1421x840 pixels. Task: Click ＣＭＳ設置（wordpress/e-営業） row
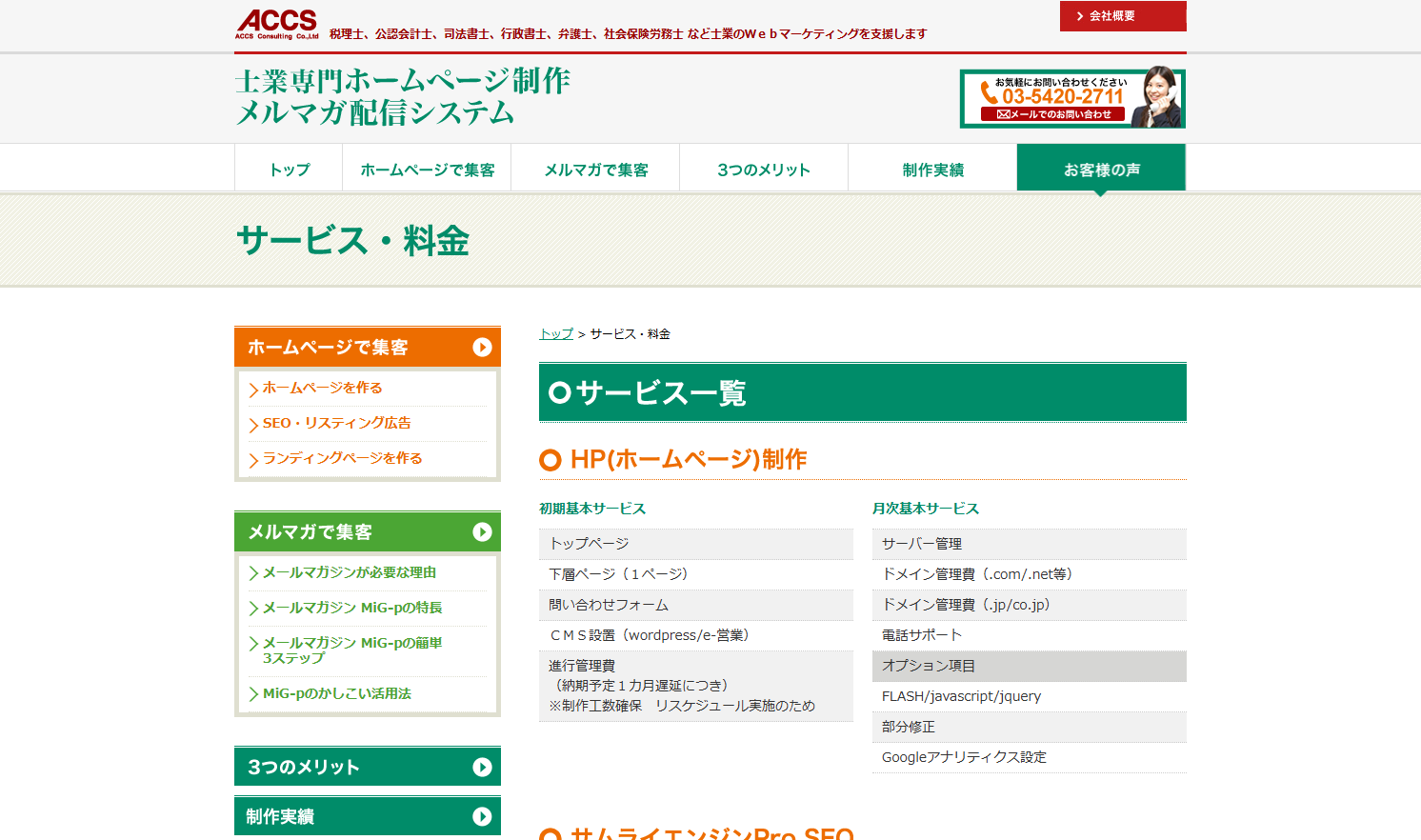(696, 635)
